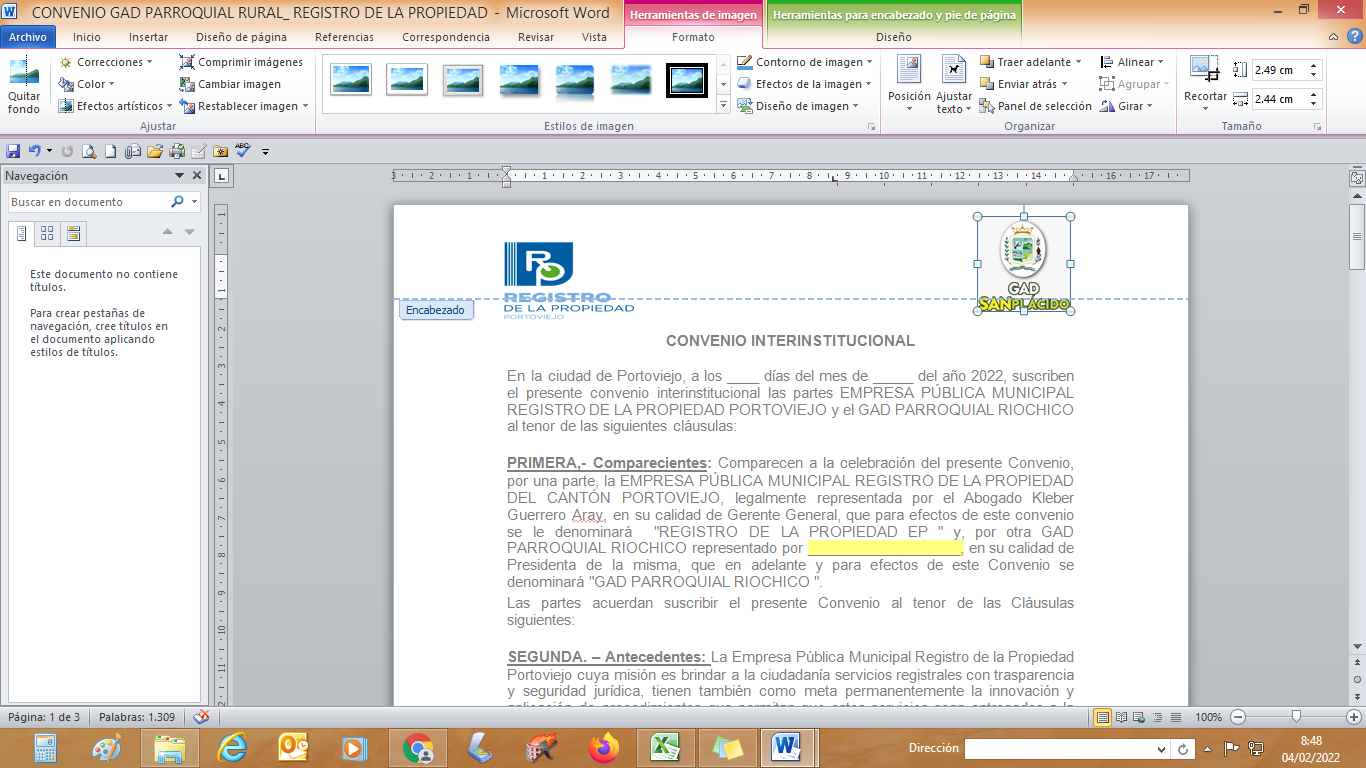The height and width of the screenshot is (768, 1366).
Task: Click the Quitar fondo tool
Action: coord(24,84)
